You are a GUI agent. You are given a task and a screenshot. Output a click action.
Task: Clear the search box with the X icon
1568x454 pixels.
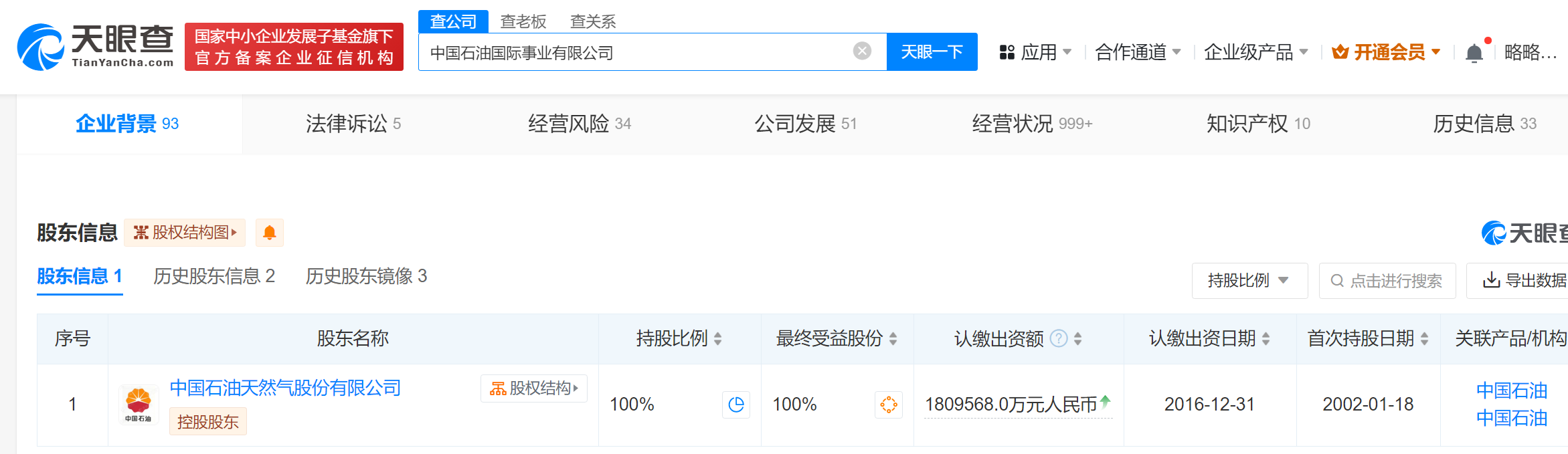(x=862, y=51)
